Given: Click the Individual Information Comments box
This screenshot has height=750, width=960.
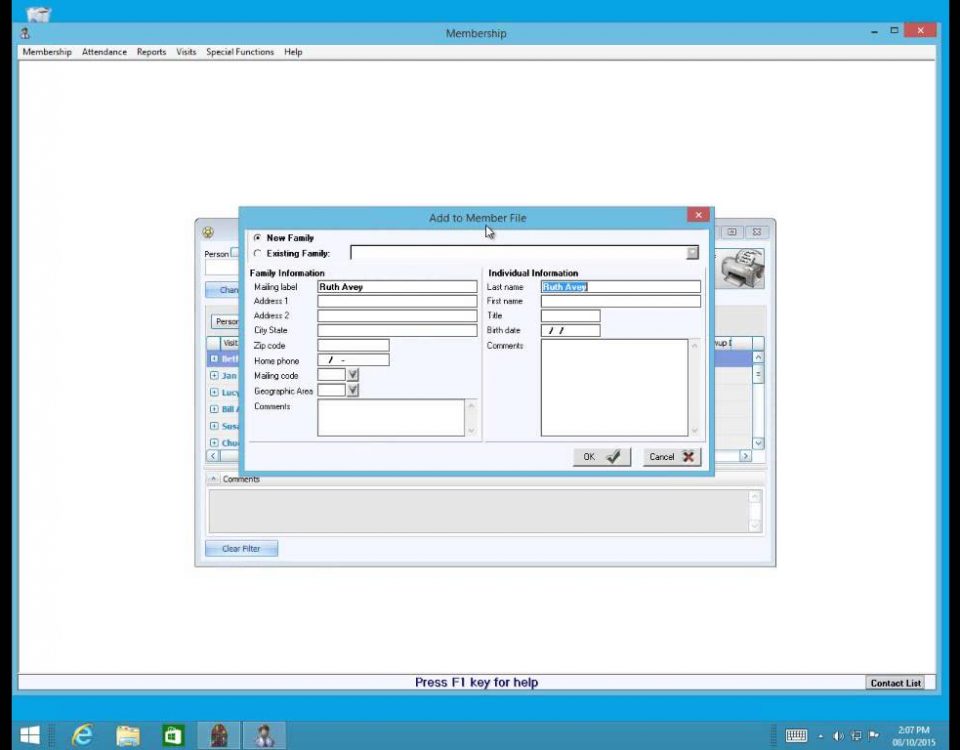Looking at the screenshot, I should pos(615,388).
